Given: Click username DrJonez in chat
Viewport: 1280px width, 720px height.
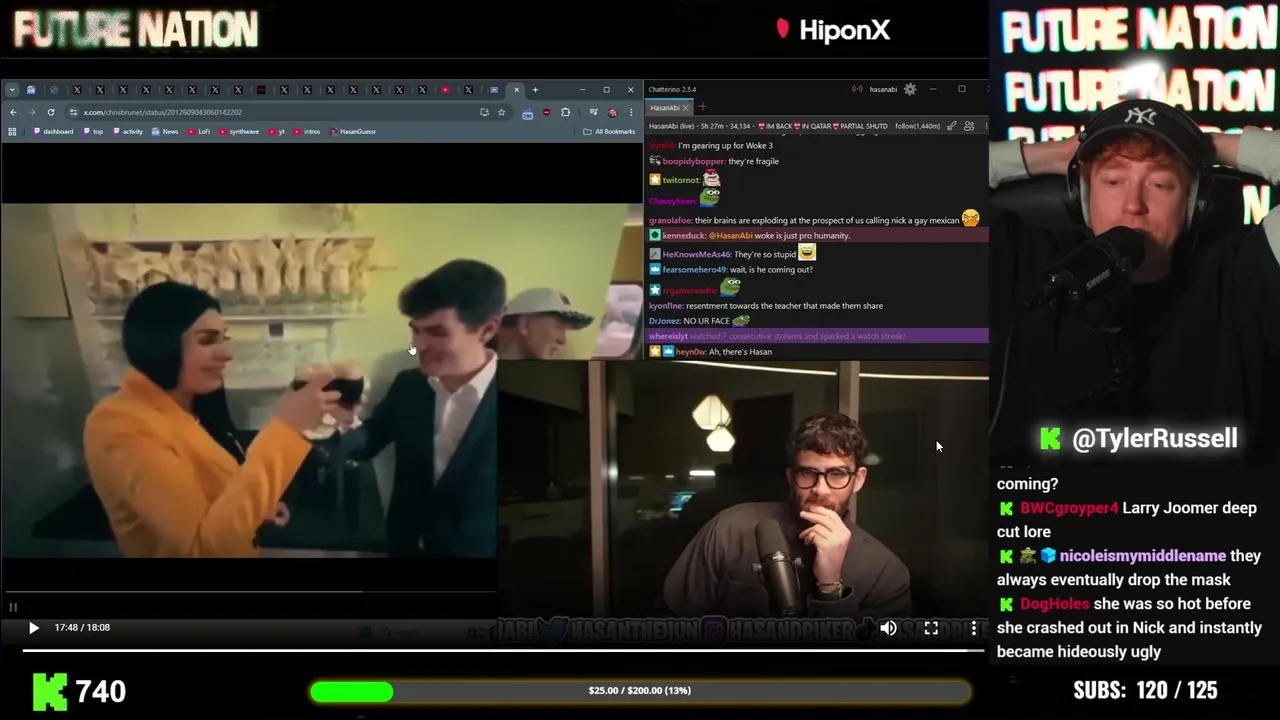Looking at the screenshot, I should point(664,321).
